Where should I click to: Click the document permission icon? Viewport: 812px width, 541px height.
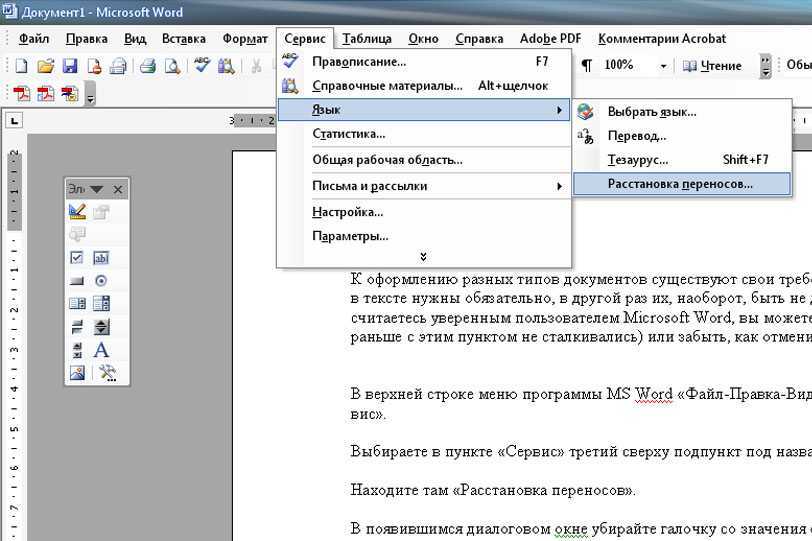tap(94, 66)
